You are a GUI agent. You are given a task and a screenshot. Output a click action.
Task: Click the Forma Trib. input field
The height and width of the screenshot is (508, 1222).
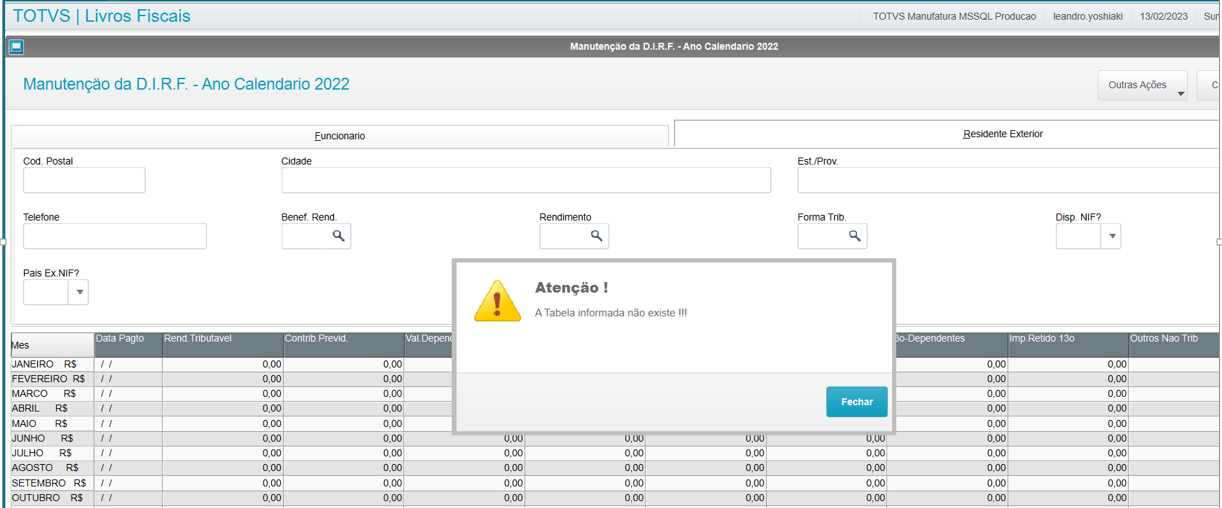tap(821, 236)
